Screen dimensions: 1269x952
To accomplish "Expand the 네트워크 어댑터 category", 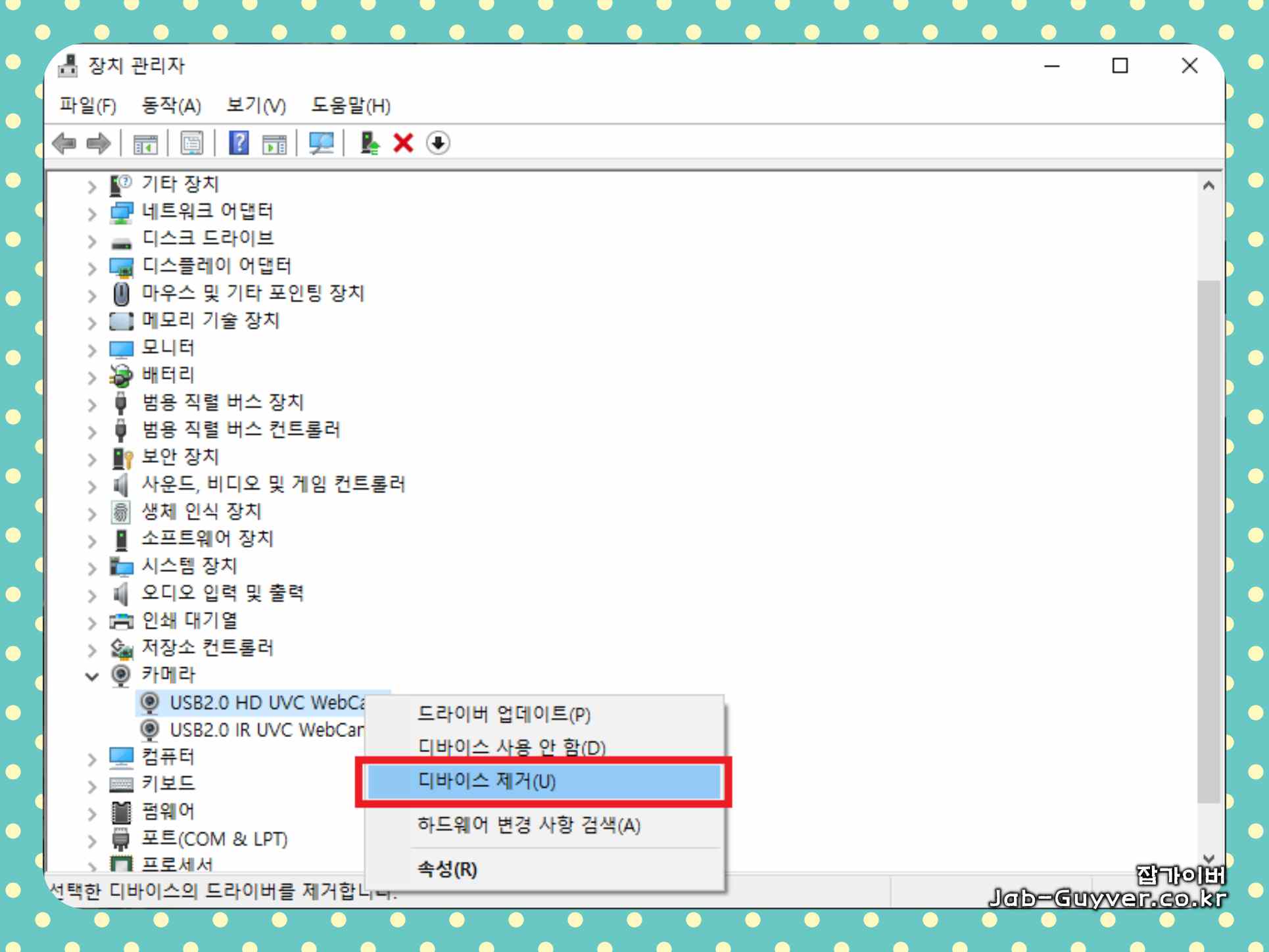I will coord(92,214).
